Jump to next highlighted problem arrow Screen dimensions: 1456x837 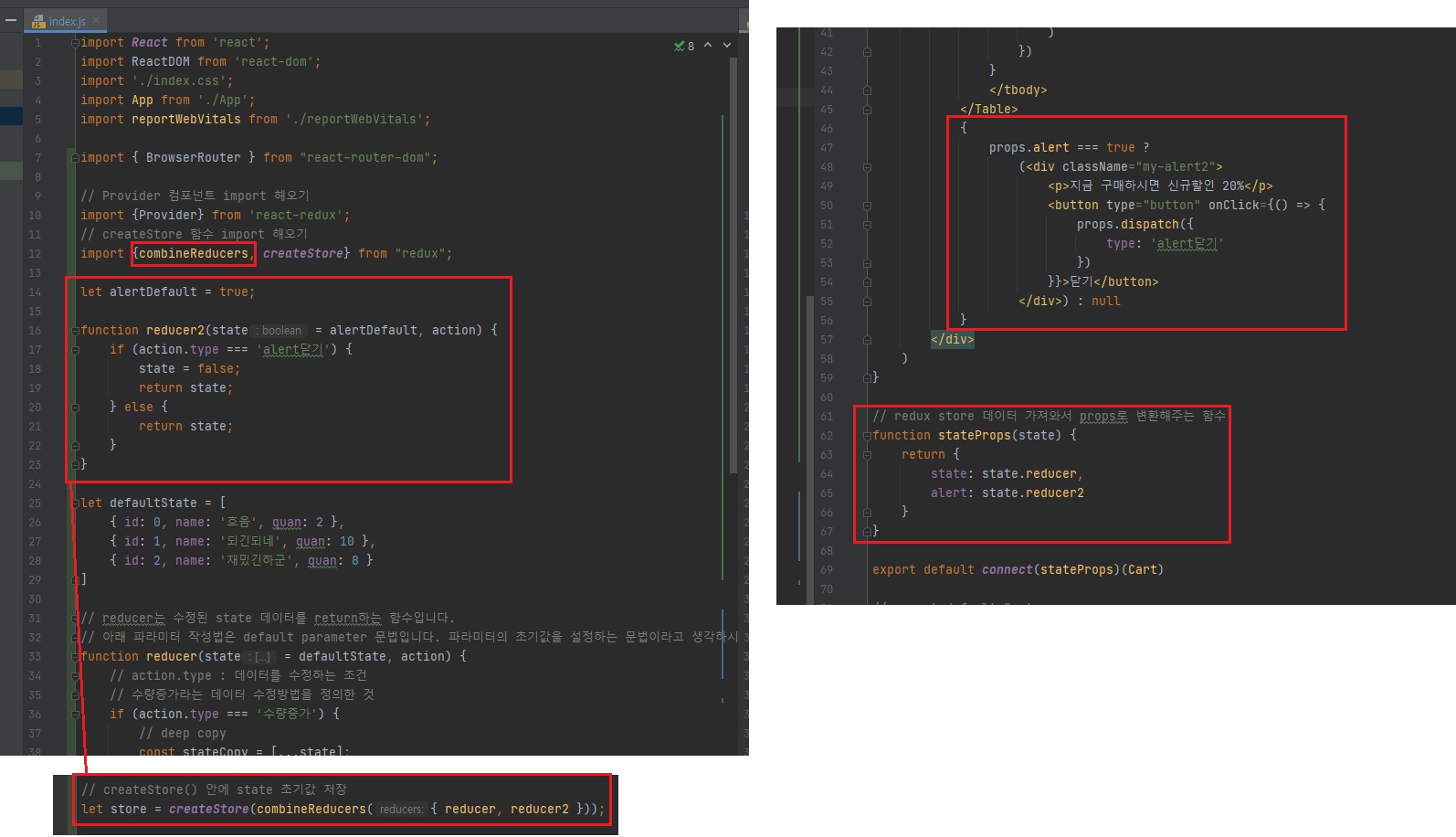click(727, 45)
